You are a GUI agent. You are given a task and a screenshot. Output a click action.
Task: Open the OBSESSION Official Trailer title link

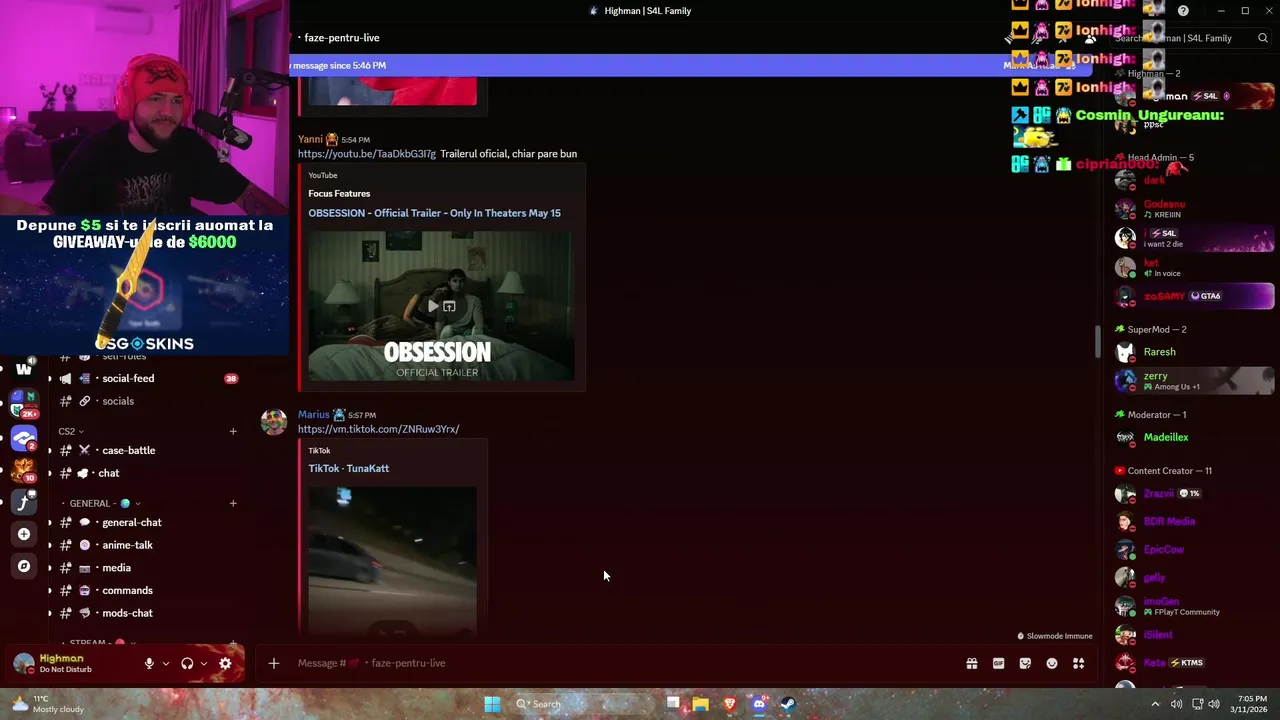coord(434,213)
